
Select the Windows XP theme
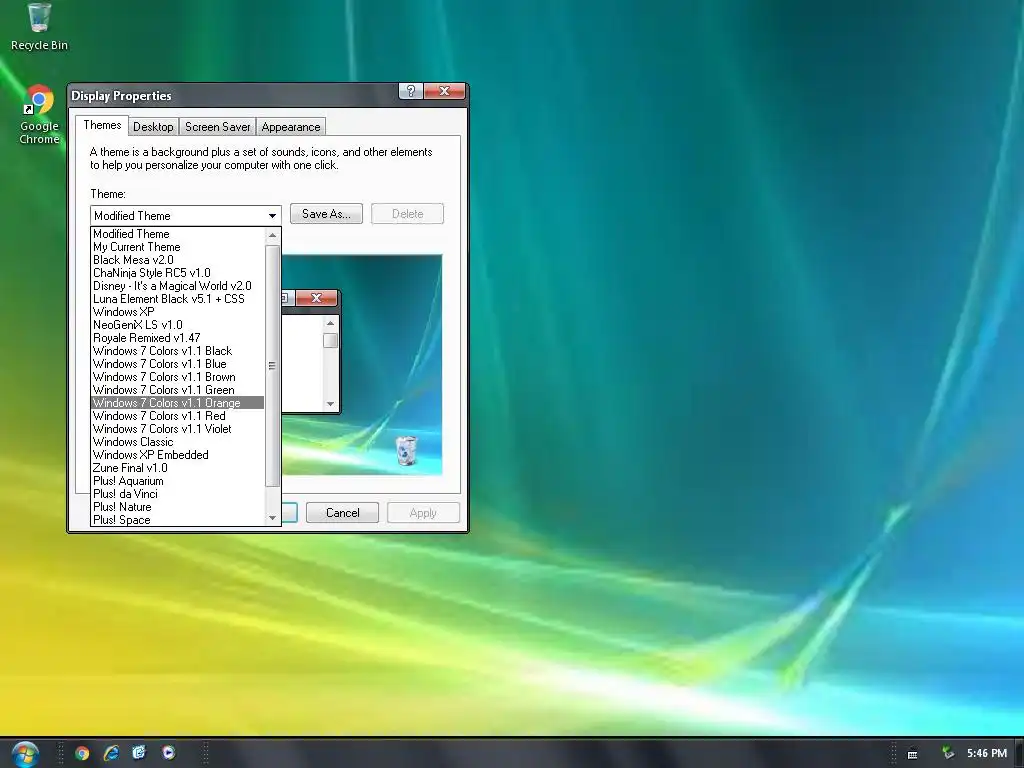point(178,312)
